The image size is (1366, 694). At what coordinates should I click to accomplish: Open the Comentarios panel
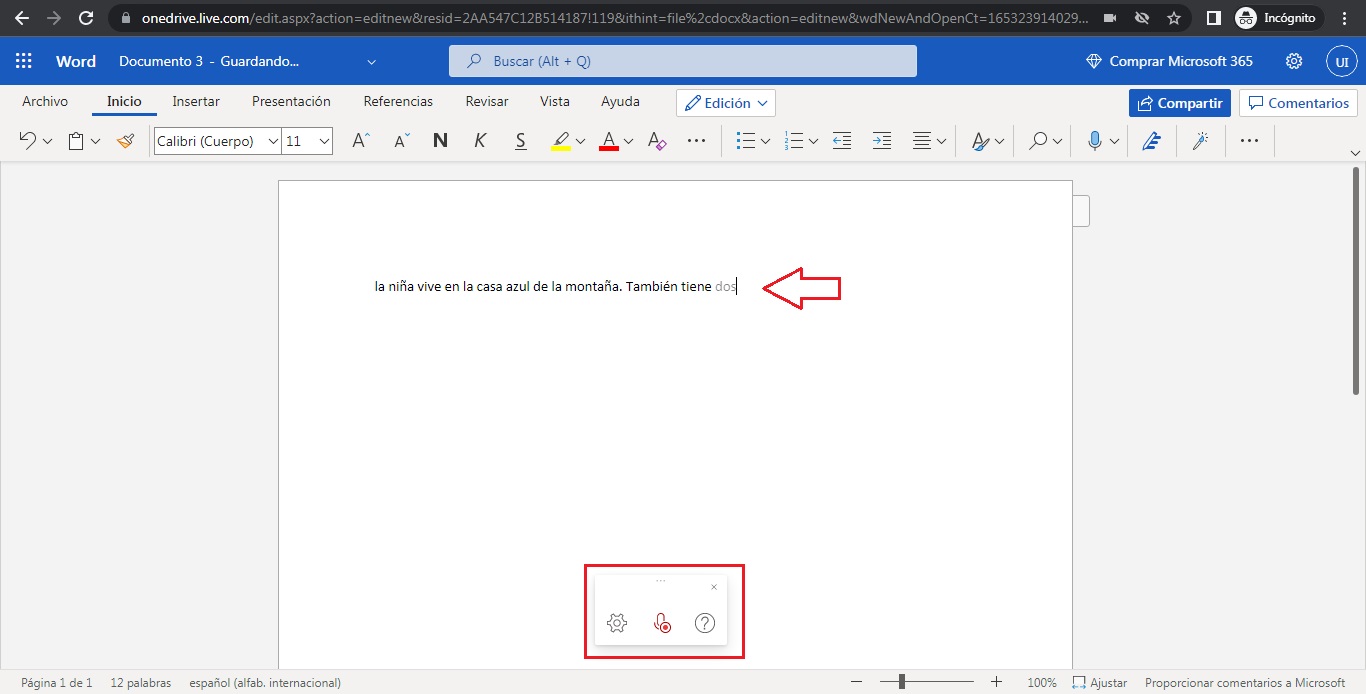pyautogui.click(x=1297, y=102)
